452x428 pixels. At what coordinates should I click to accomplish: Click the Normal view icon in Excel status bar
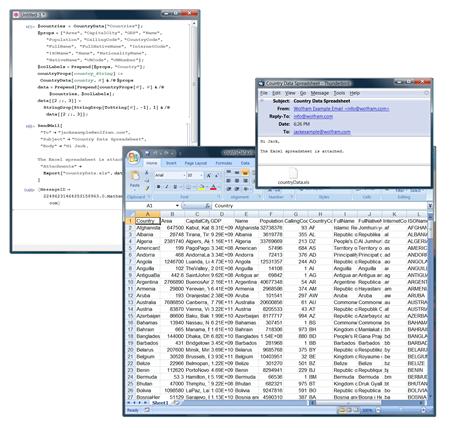[x=342, y=410]
